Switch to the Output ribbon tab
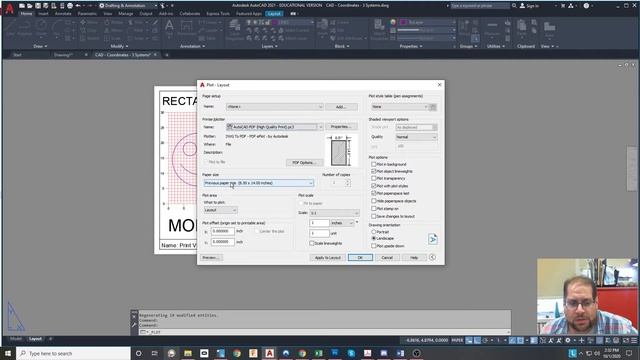640x360 pixels. (x=146, y=13)
